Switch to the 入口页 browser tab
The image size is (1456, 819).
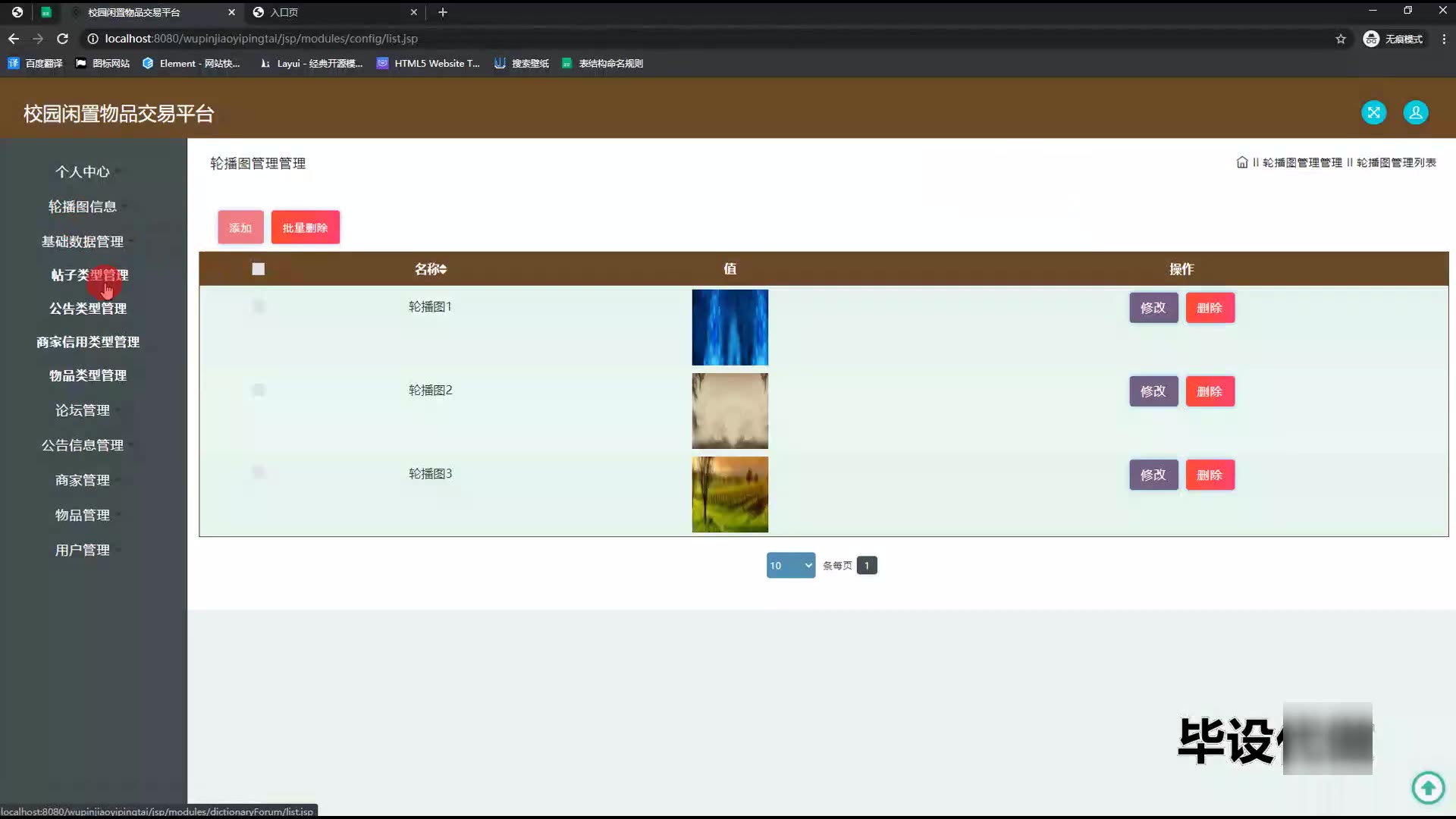[x=284, y=12]
